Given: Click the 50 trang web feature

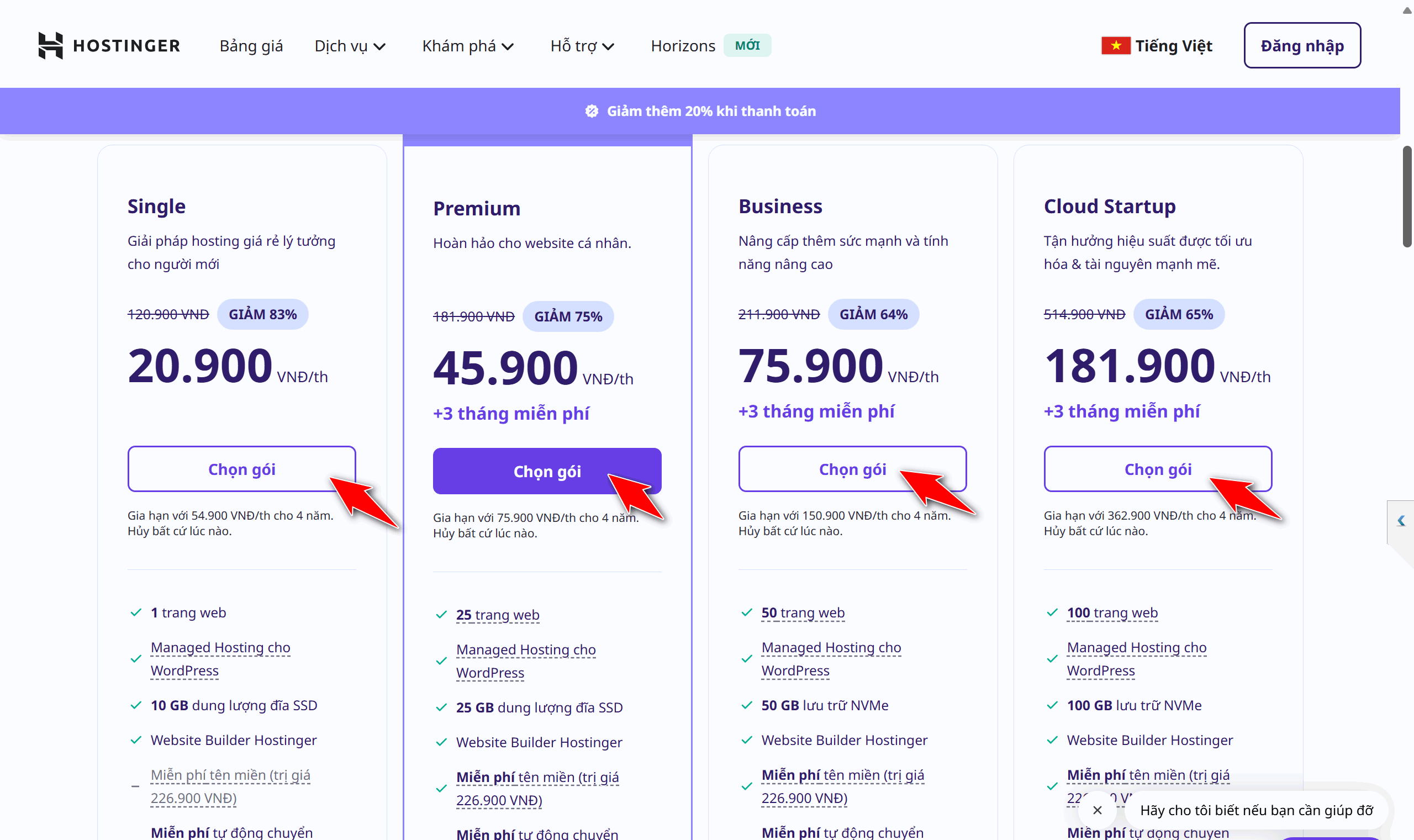Looking at the screenshot, I should pyautogui.click(x=803, y=612).
